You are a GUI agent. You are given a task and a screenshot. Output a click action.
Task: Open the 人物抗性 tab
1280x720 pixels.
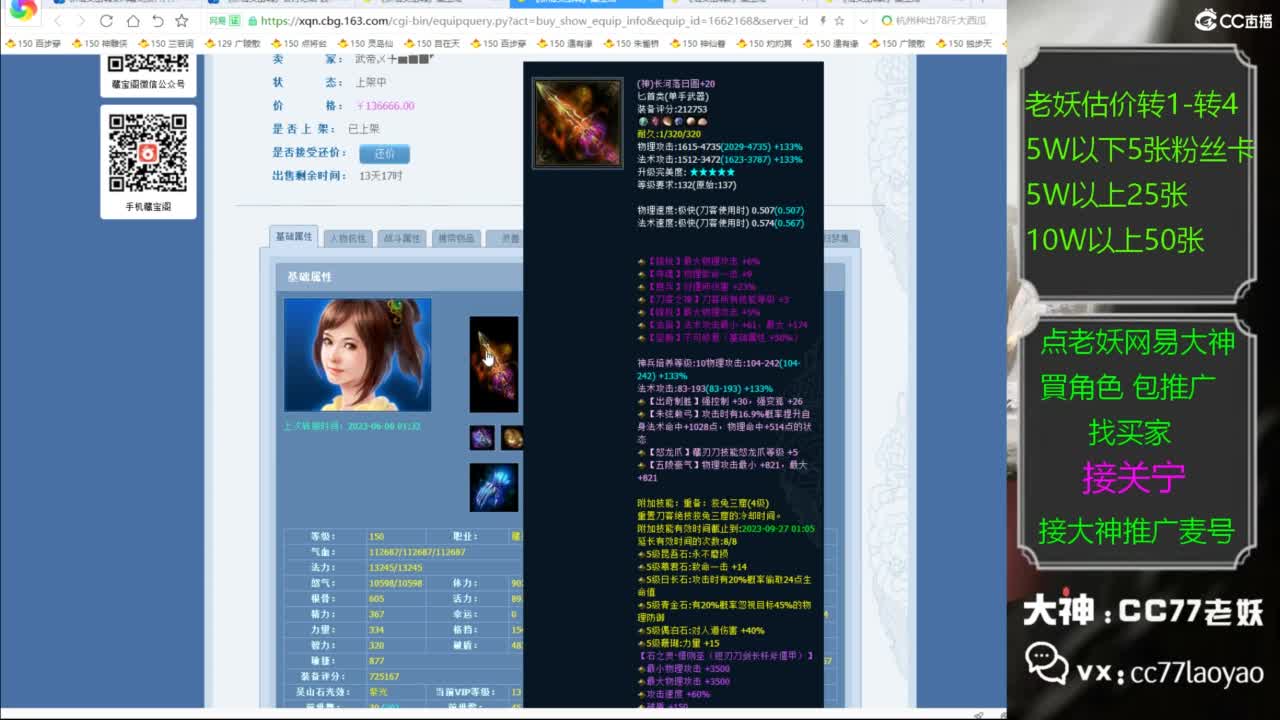348,238
